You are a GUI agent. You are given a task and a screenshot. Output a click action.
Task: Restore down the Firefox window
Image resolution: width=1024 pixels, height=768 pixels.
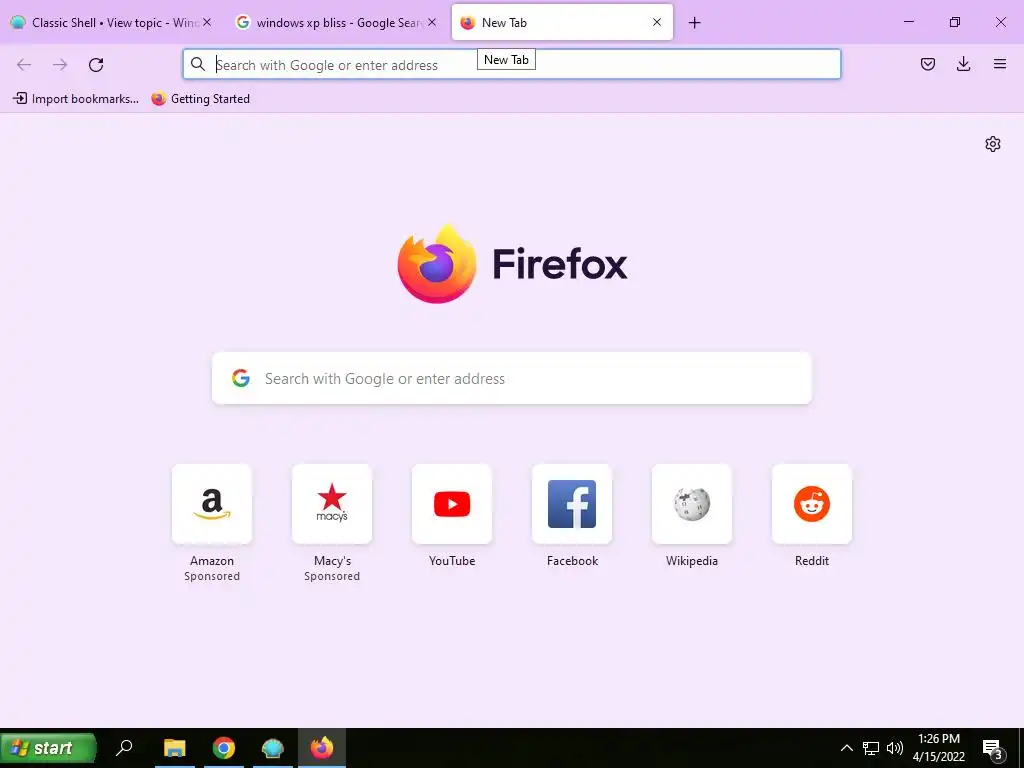click(955, 22)
